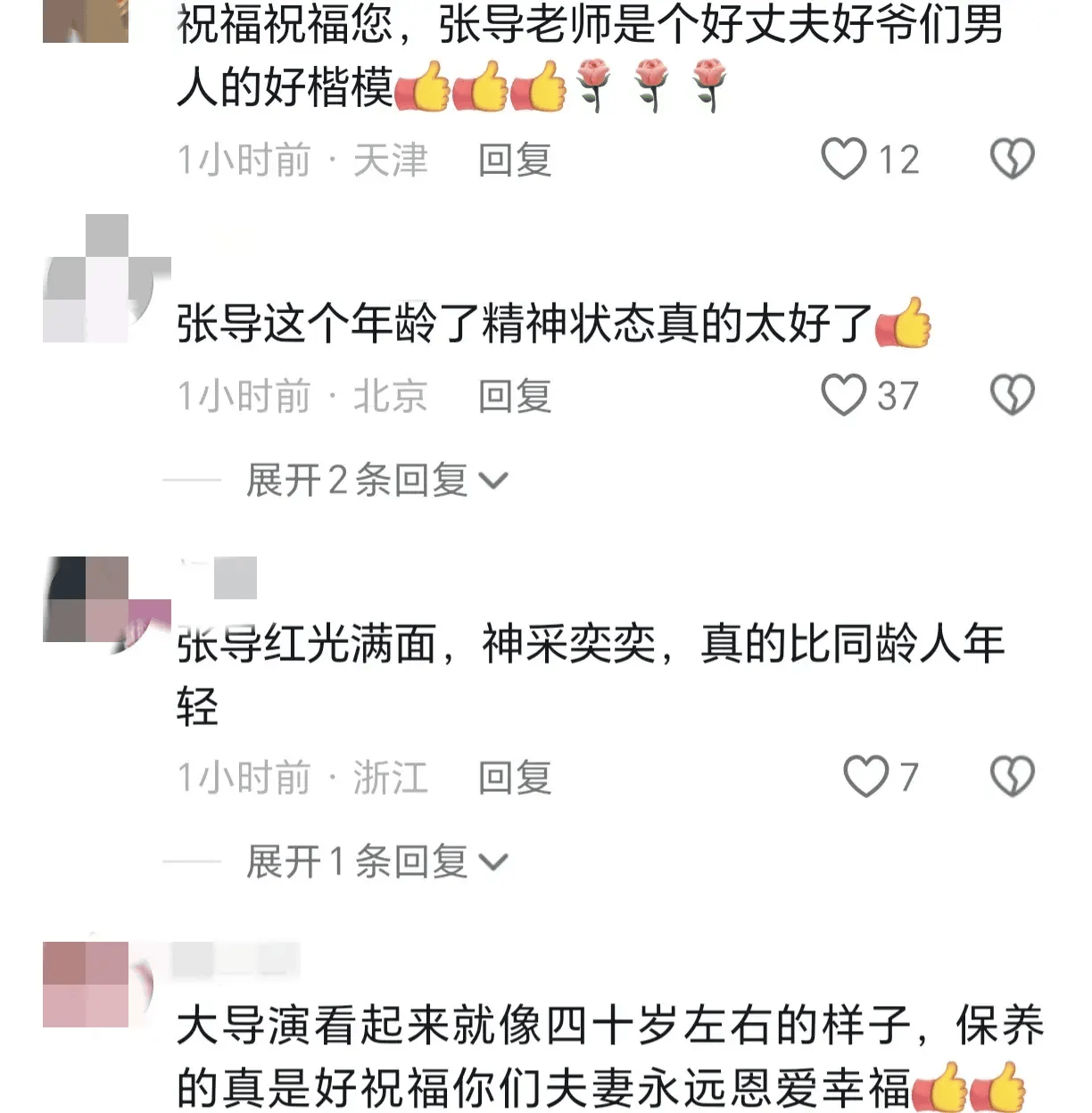Open the Zhejiang commenter's avatar
The height and width of the screenshot is (1113, 1092).
[105, 601]
